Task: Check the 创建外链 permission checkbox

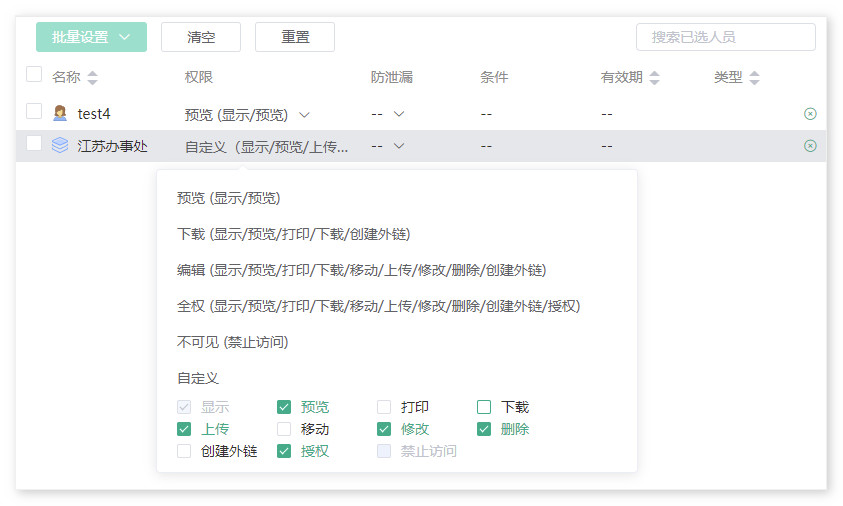Action: click(184, 451)
